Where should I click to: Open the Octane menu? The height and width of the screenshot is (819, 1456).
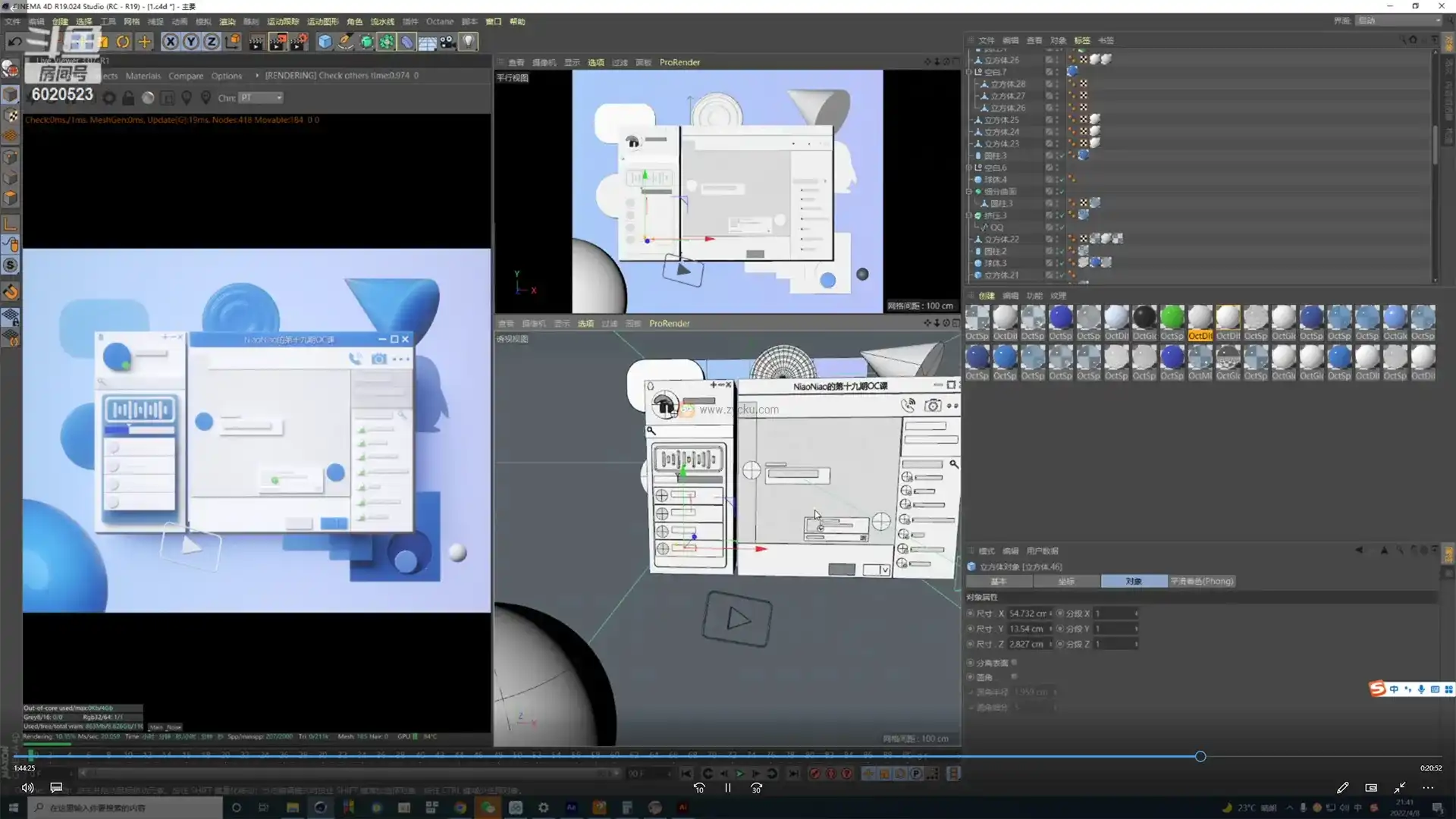click(439, 21)
